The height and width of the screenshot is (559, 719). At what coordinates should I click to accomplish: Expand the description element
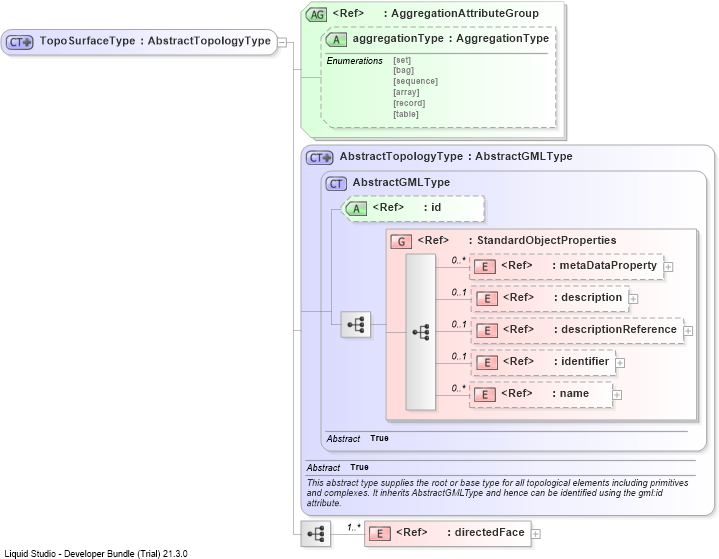633,299
